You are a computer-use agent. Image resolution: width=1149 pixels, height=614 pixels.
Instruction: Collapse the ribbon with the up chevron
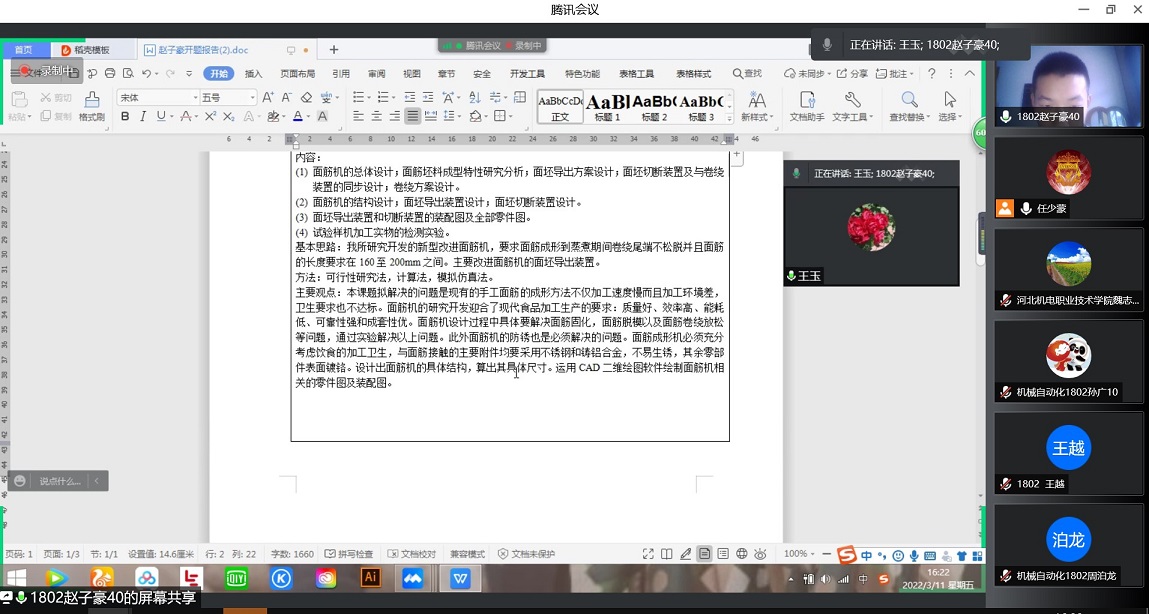pyautogui.click(x=969, y=73)
